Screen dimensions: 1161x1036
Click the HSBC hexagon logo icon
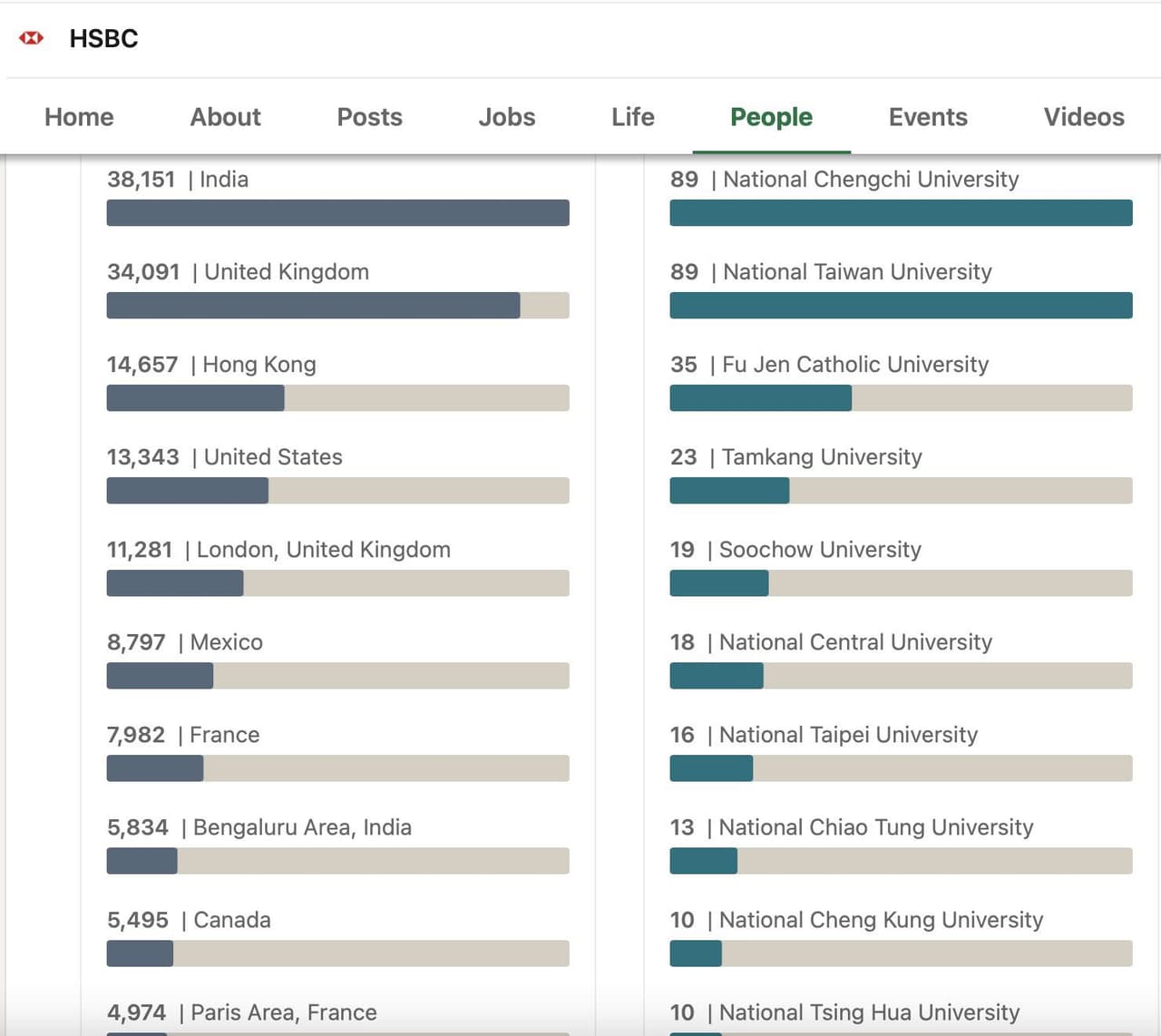point(32,38)
